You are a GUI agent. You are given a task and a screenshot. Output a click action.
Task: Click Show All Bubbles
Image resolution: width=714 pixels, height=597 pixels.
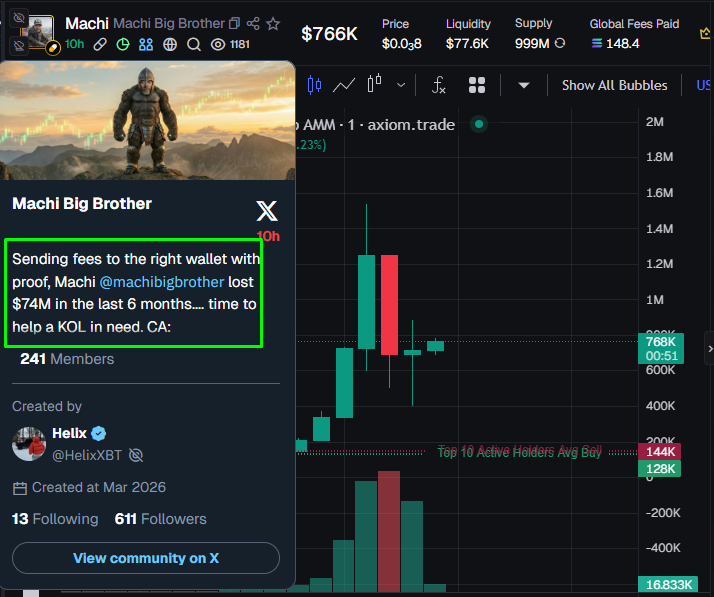pos(614,85)
